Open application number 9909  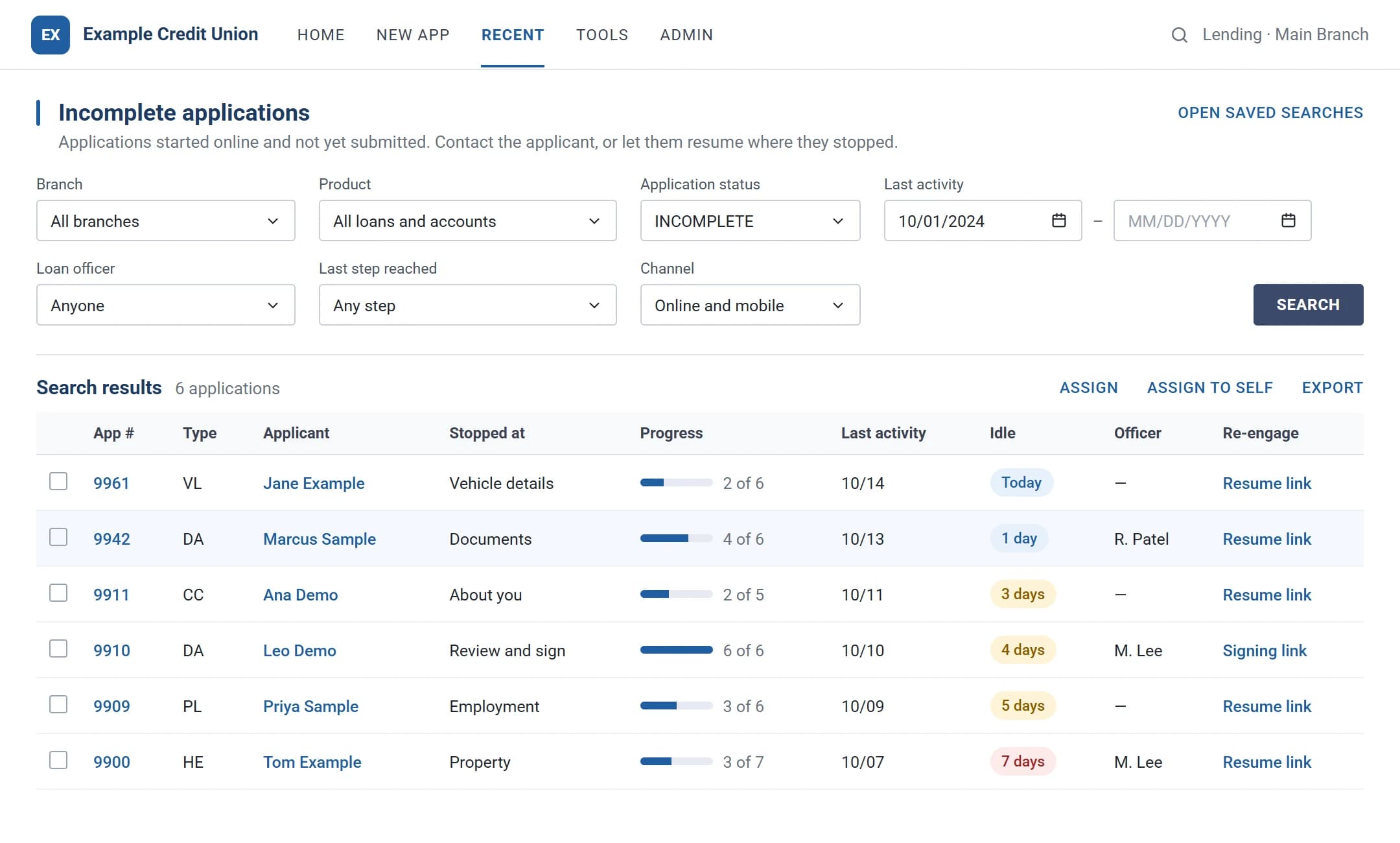point(111,706)
